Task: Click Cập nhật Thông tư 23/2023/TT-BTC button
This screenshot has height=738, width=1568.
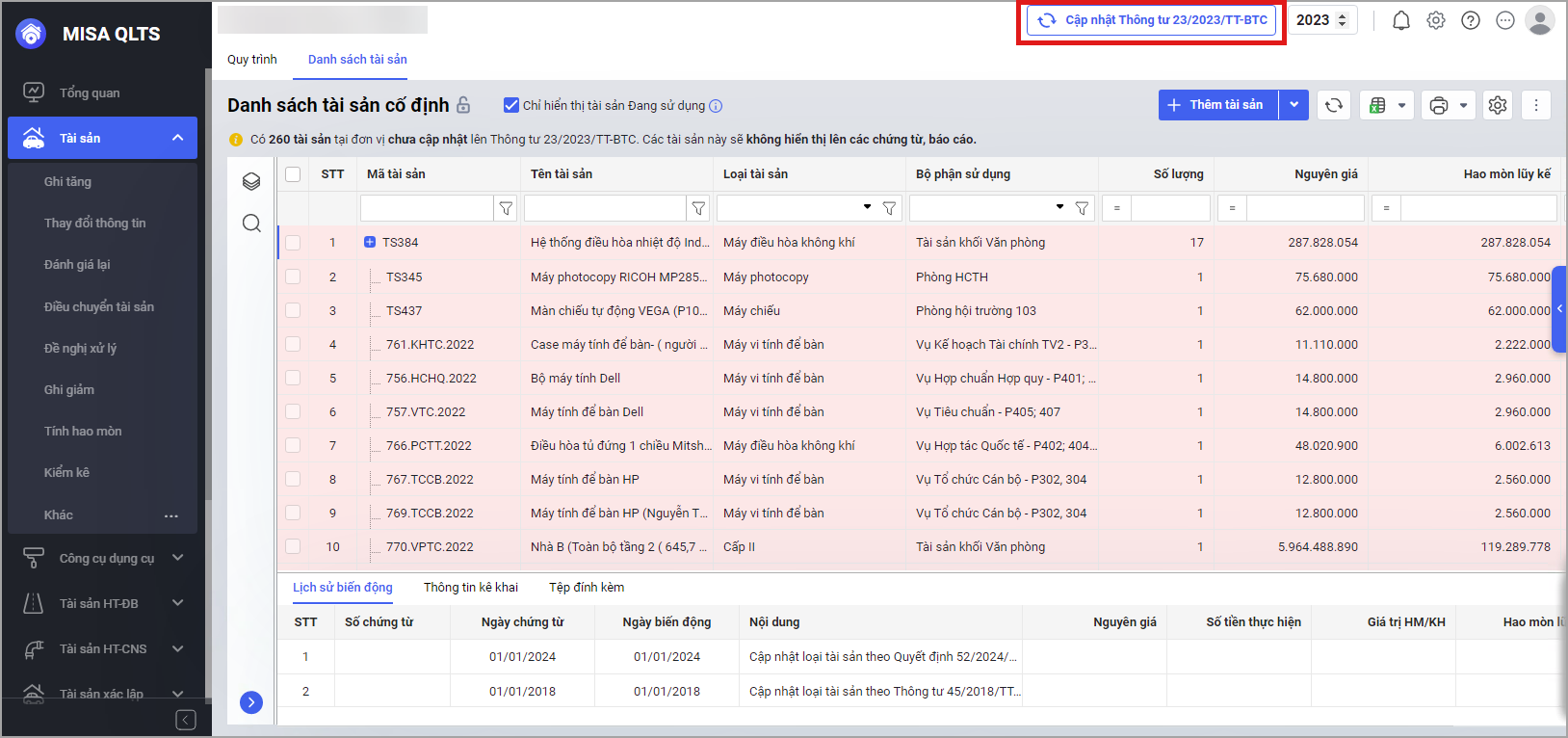Action: 1152,20
